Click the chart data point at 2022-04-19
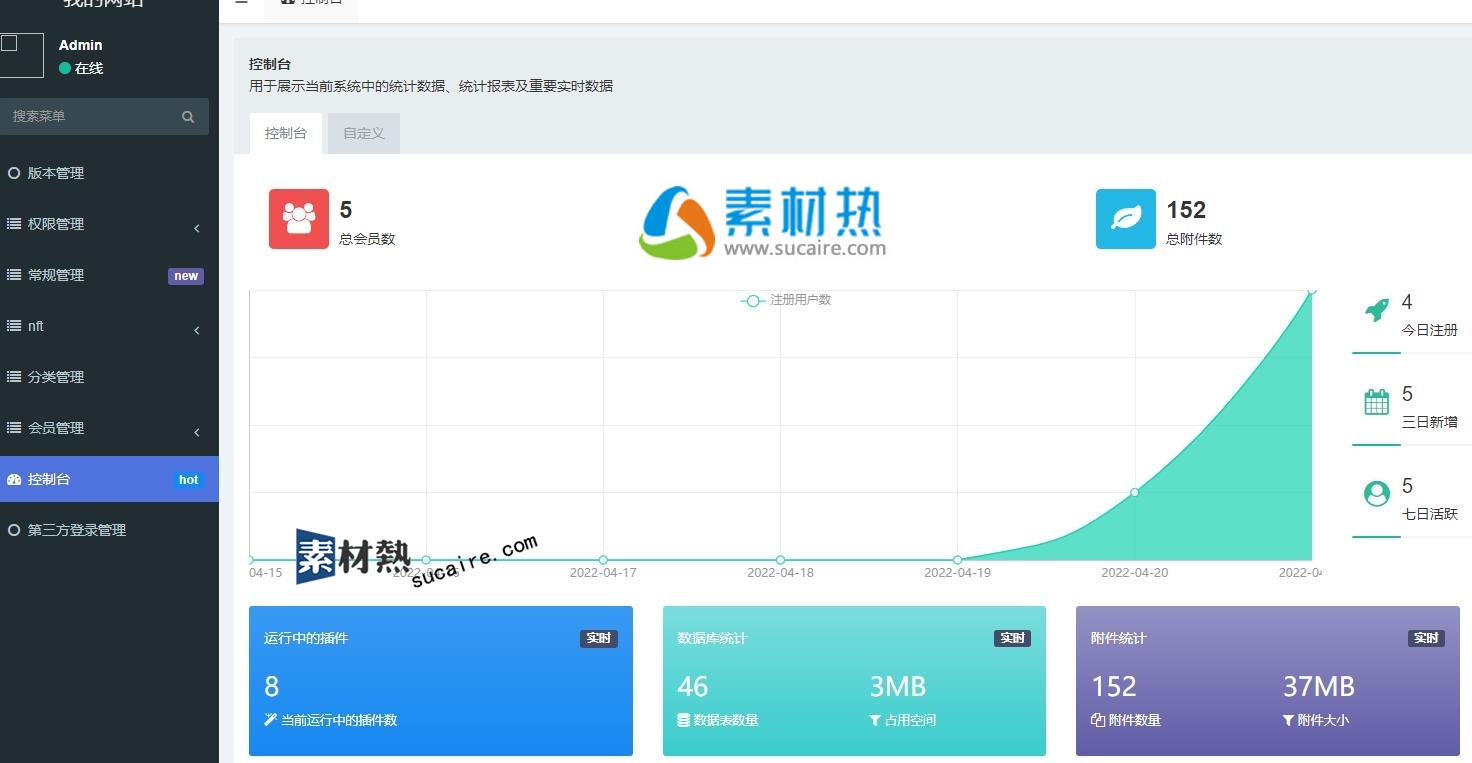 (958, 560)
